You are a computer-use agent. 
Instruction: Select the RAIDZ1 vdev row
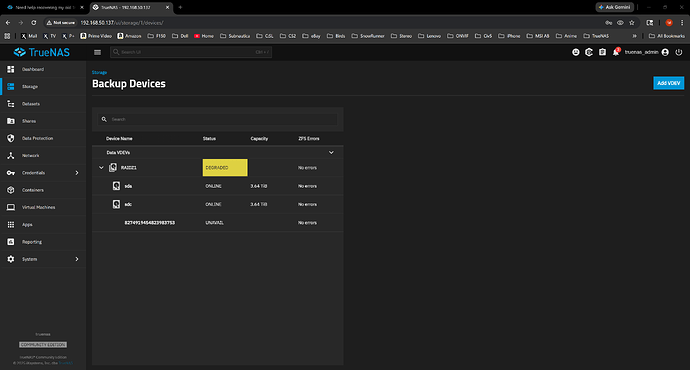click(218, 168)
